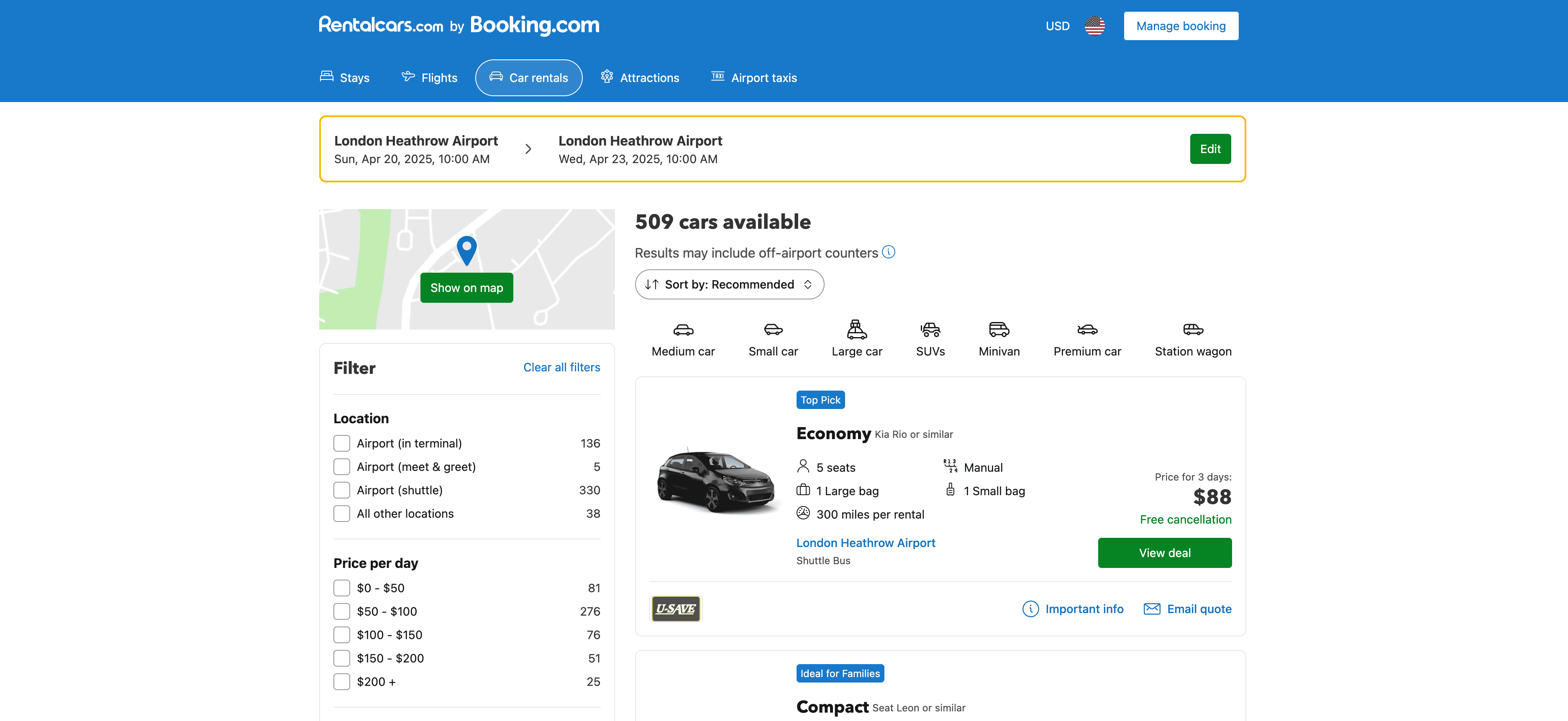Click the off-airport counters info icon
This screenshot has width=1568, height=721.
tap(889, 252)
